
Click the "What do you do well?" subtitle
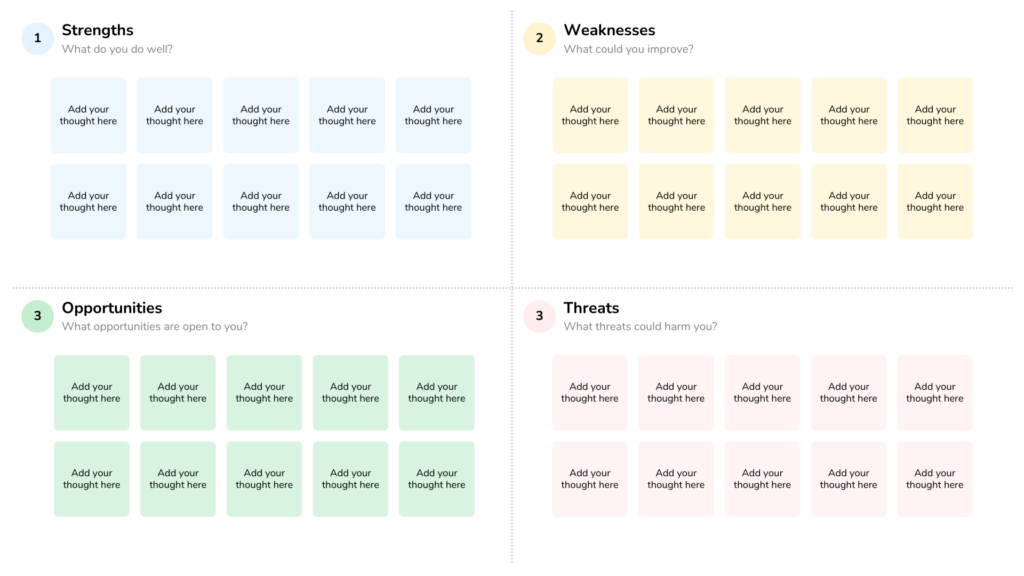(117, 49)
